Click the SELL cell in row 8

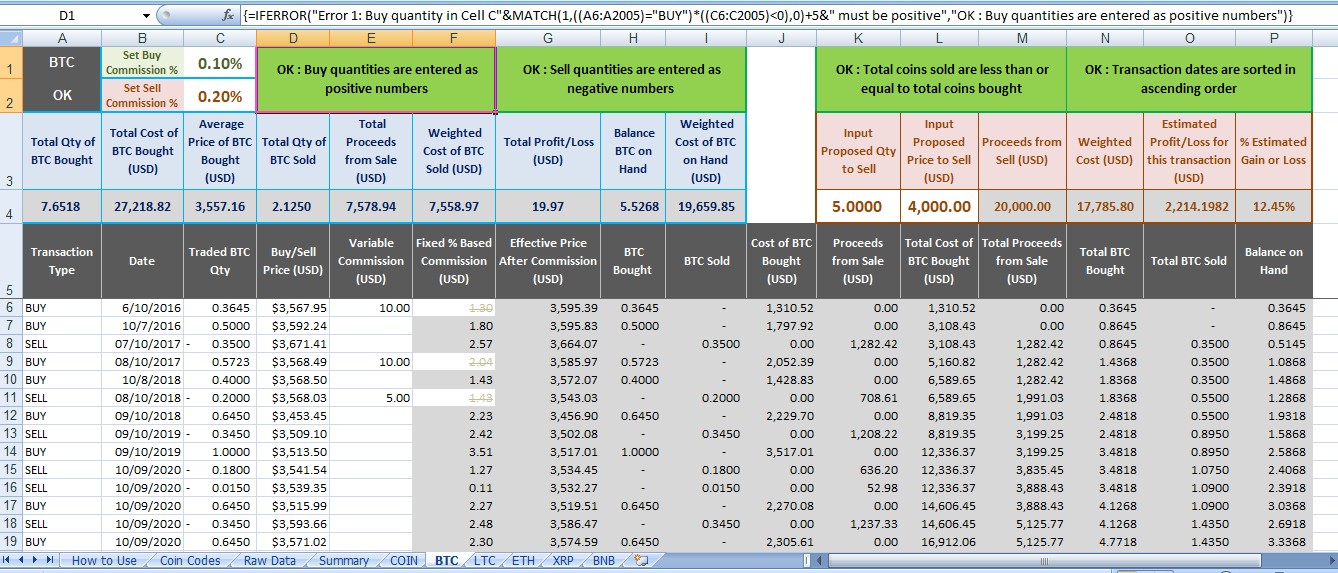62,344
